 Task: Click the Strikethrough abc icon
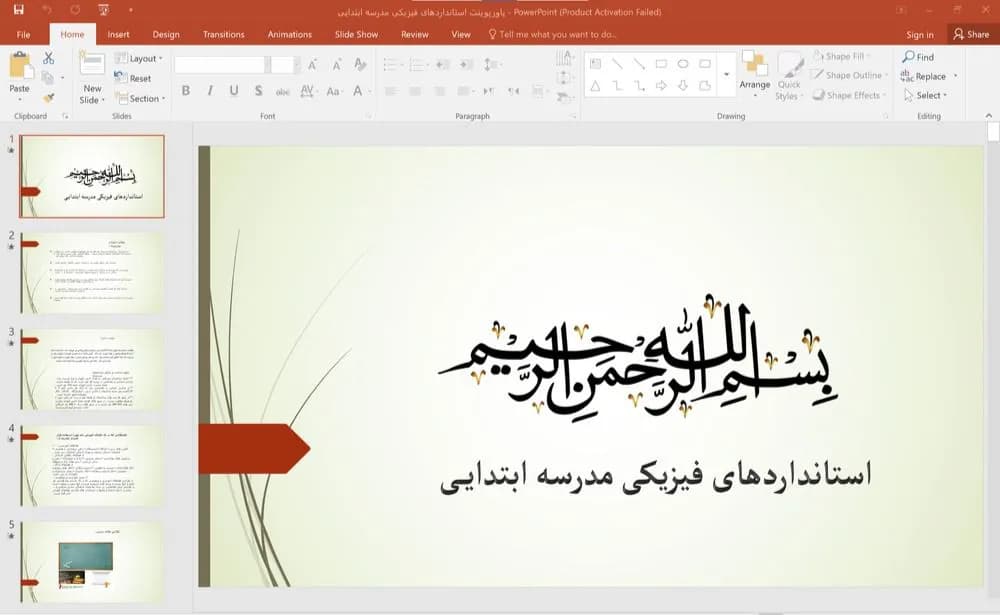283,92
